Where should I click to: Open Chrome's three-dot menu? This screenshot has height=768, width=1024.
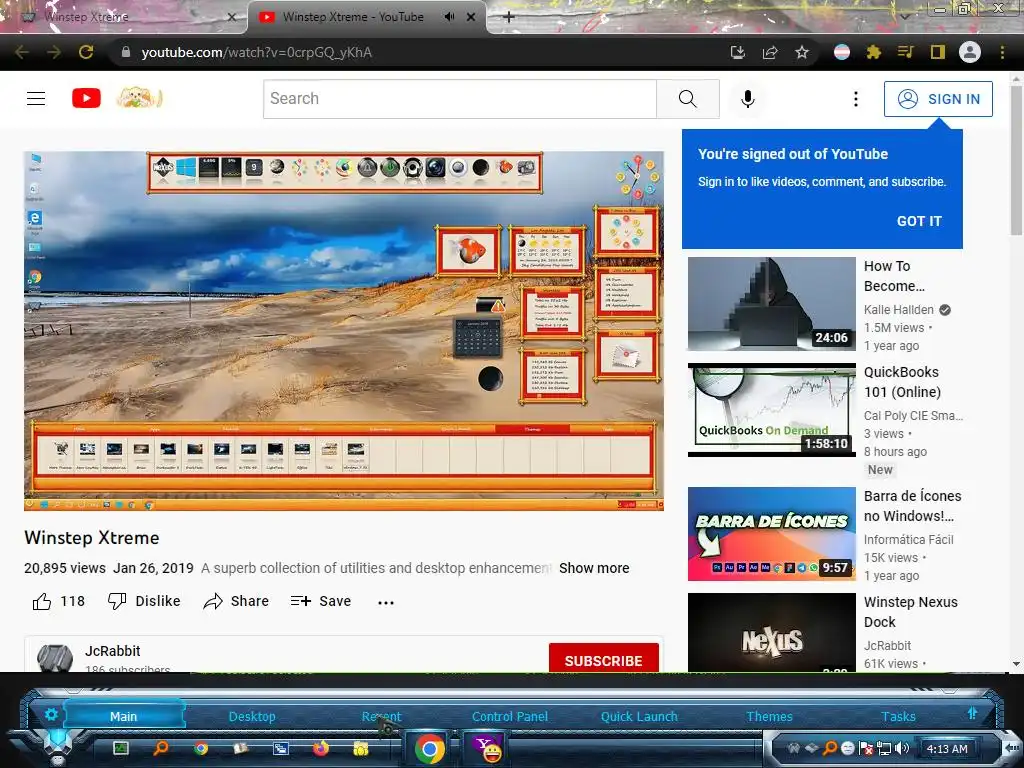pyautogui.click(x=1002, y=52)
